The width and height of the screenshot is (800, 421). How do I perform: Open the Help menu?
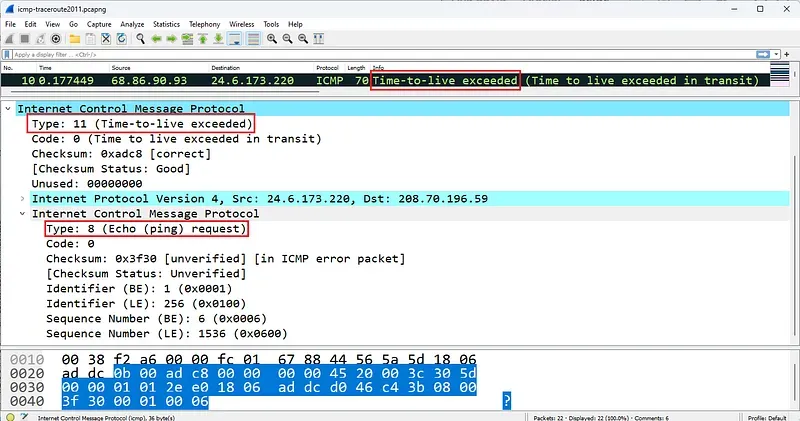pos(295,24)
